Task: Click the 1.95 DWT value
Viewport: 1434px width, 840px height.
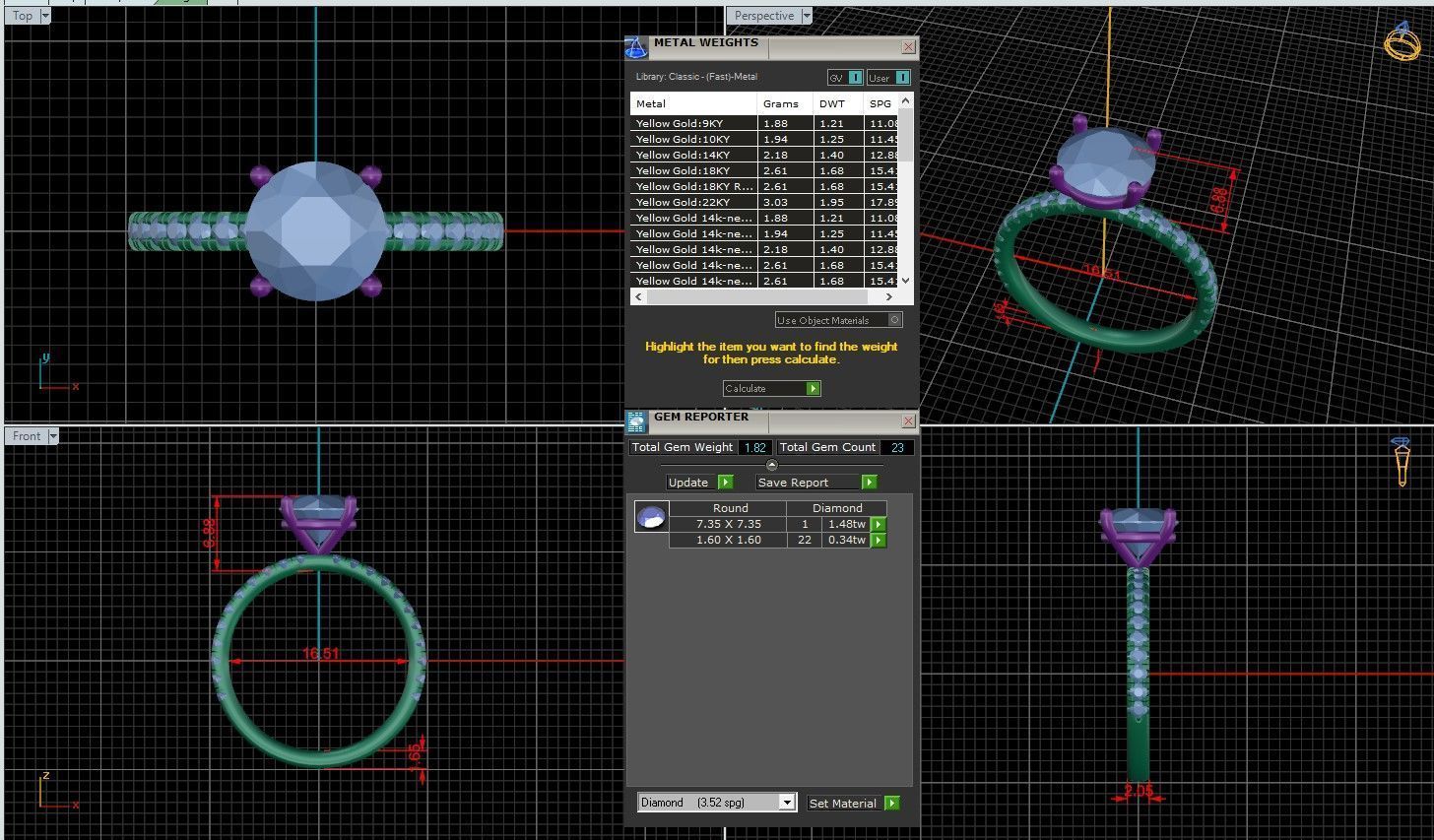Action: point(832,202)
